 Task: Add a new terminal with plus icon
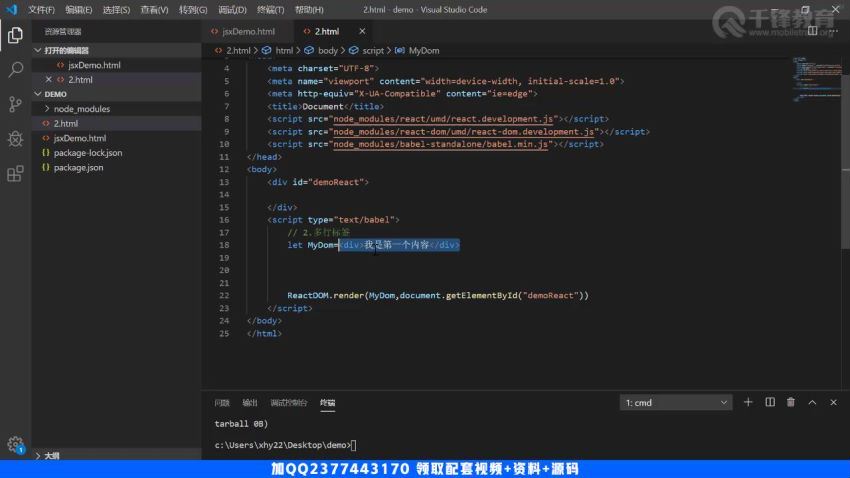coord(748,402)
